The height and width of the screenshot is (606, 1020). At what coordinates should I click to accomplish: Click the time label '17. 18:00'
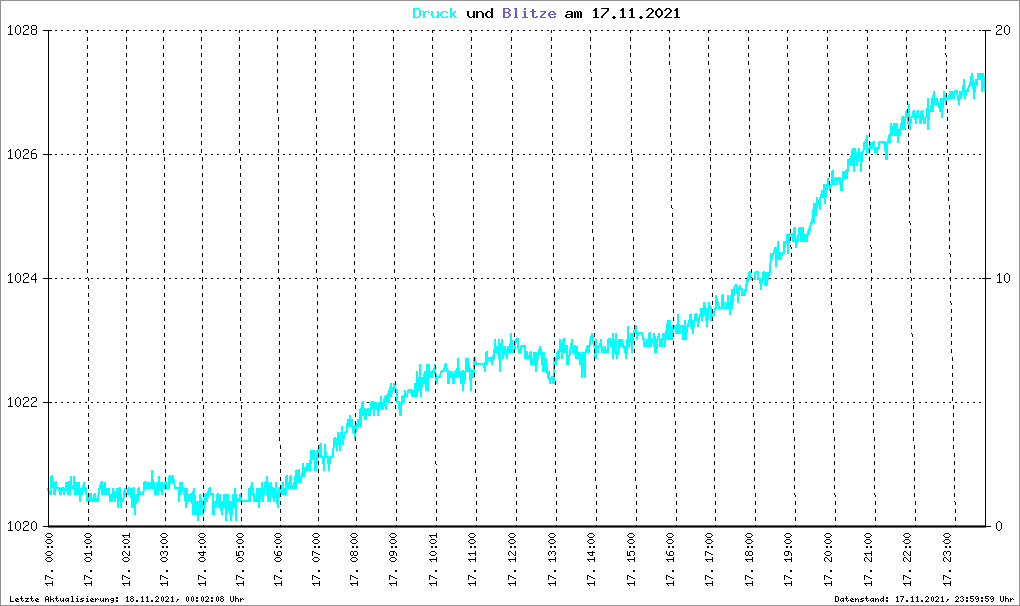coord(749,559)
